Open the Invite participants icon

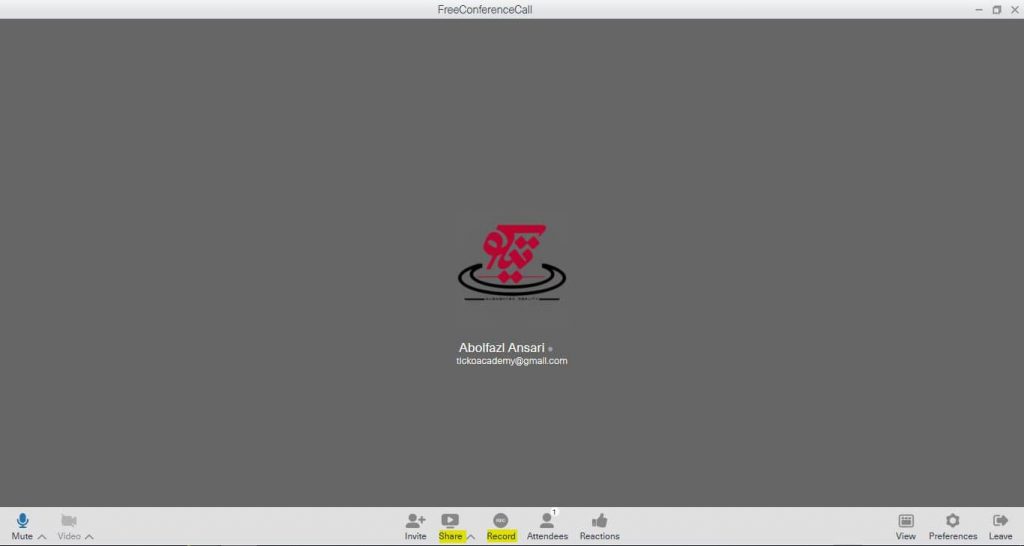pyautogui.click(x=415, y=521)
